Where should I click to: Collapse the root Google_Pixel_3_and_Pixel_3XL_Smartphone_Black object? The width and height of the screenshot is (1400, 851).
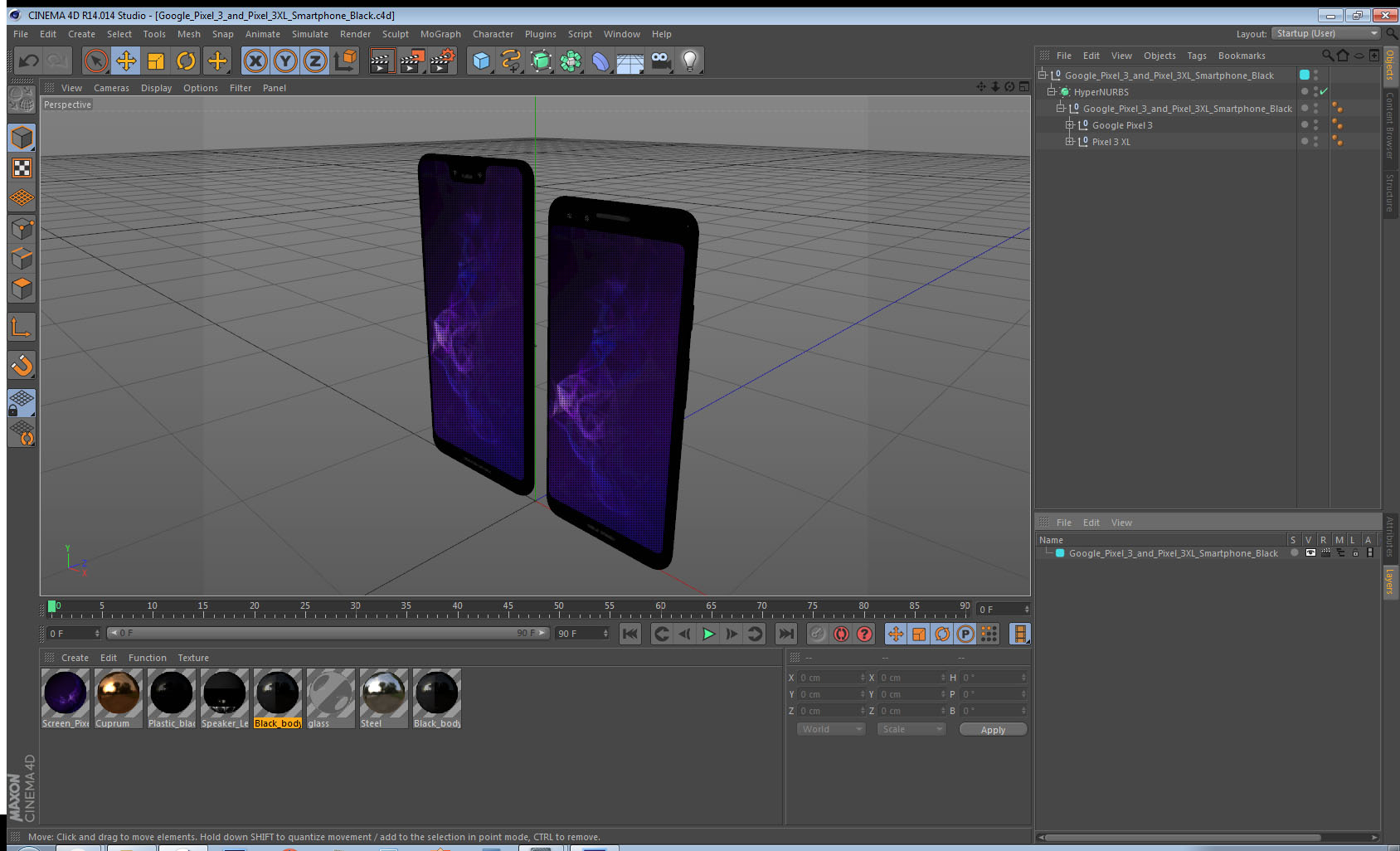1043,75
